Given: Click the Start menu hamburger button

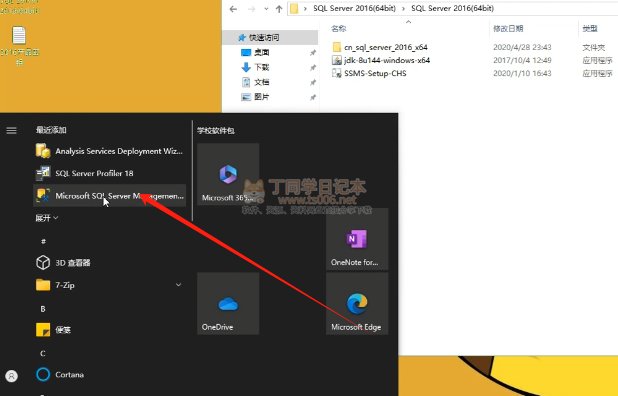Looking at the screenshot, I should pyautogui.click(x=11, y=130).
